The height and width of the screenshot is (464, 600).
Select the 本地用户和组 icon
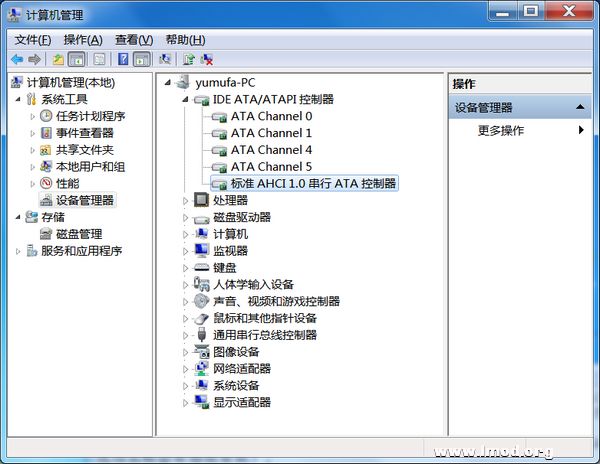coord(46,166)
